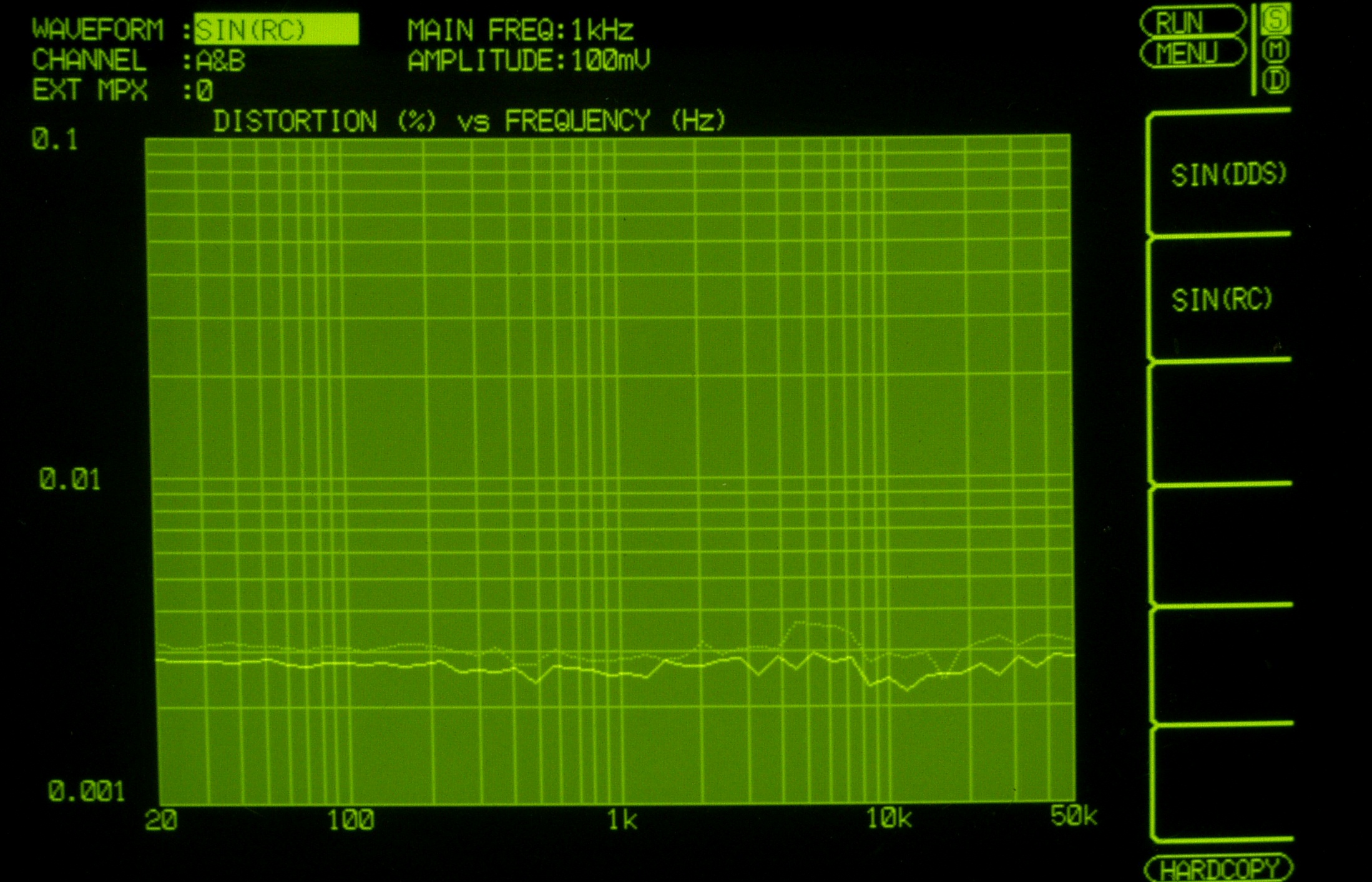Select SIN(RC) softkey on right panel

point(1221,300)
